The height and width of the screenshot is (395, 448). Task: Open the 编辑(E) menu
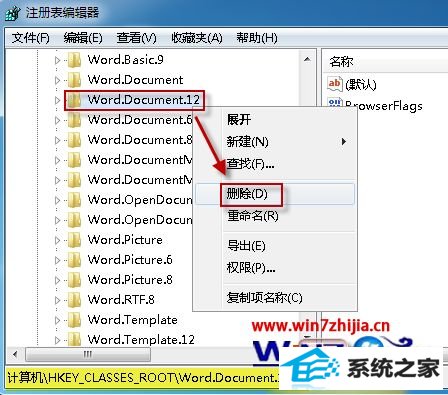(x=83, y=38)
